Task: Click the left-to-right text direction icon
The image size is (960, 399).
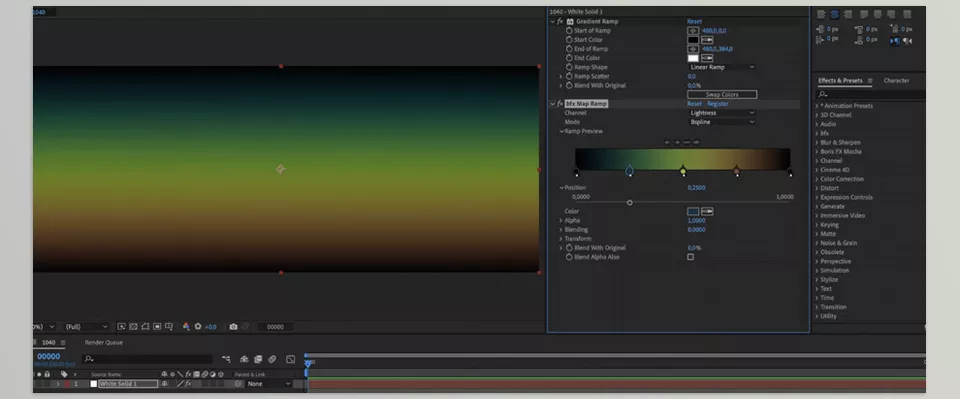Action: point(895,41)
